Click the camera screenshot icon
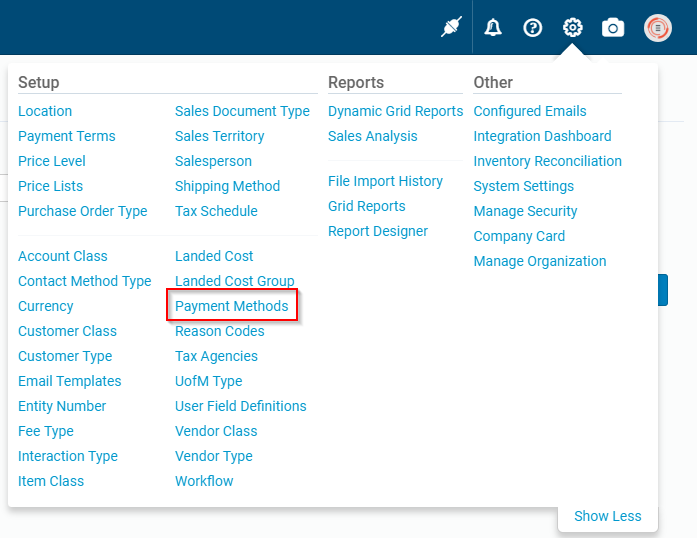This screenshot has width=697, height=538. (613, 28)
